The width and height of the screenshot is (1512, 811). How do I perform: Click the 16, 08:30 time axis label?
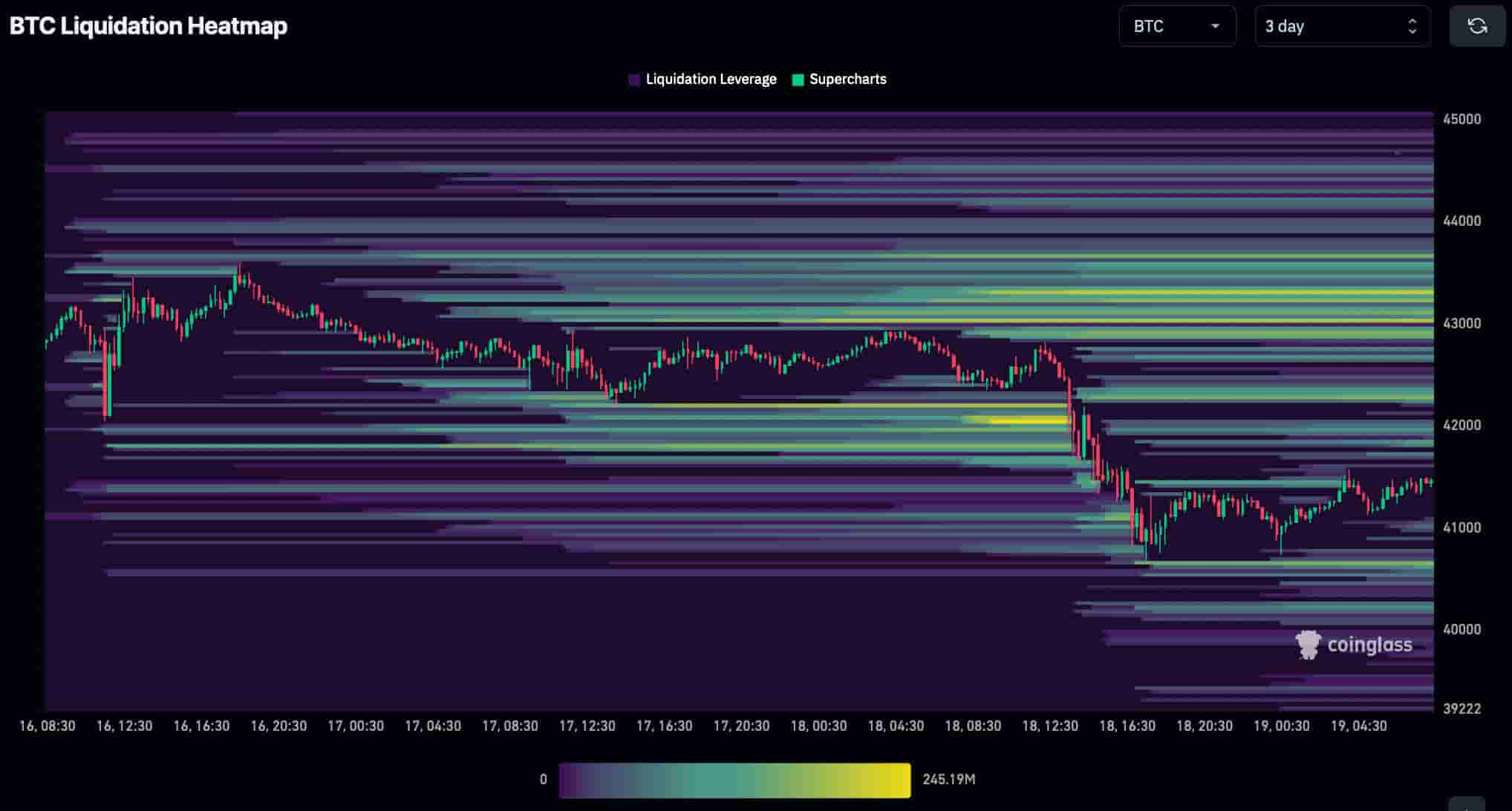48,726
